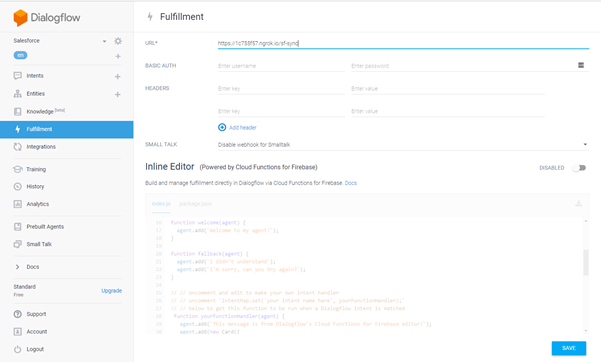The height and width of the screenshot is (362, 601).
Task: Create a new intent with the plus icon
Action: [118, 77]
